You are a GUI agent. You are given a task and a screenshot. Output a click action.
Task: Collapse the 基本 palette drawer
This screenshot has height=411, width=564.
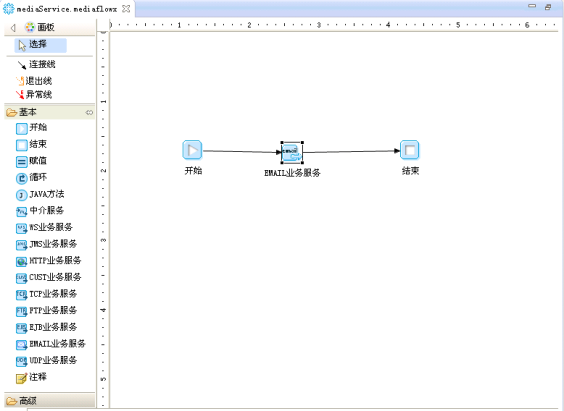tap(50, 112)
